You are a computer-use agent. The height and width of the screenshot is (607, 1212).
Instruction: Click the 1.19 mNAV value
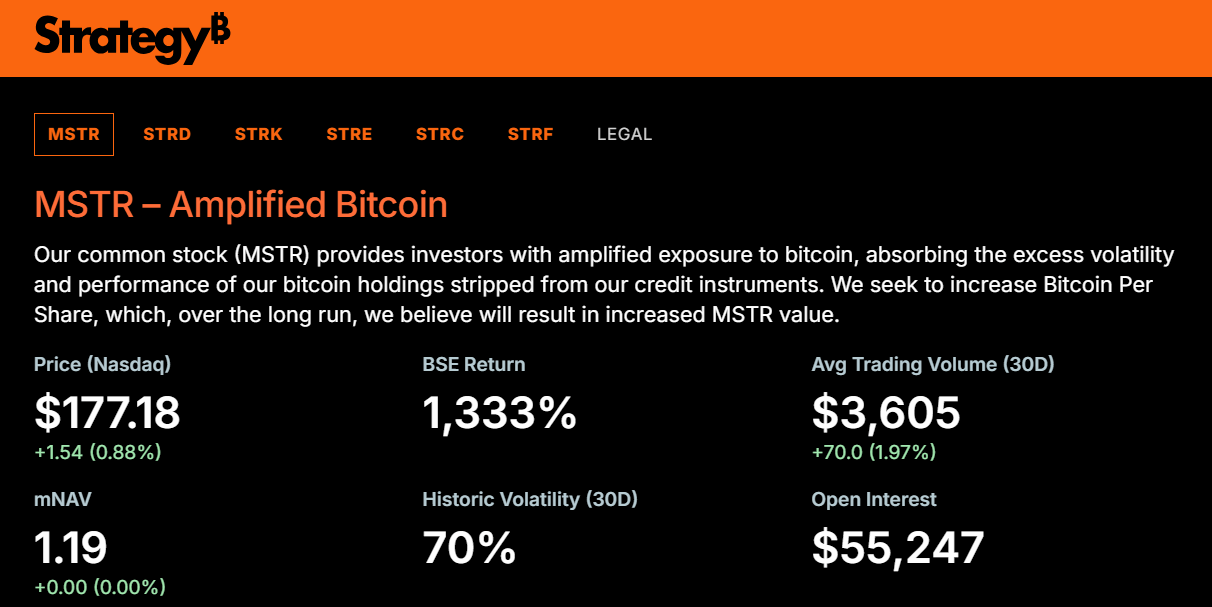(x=71, y=547)
